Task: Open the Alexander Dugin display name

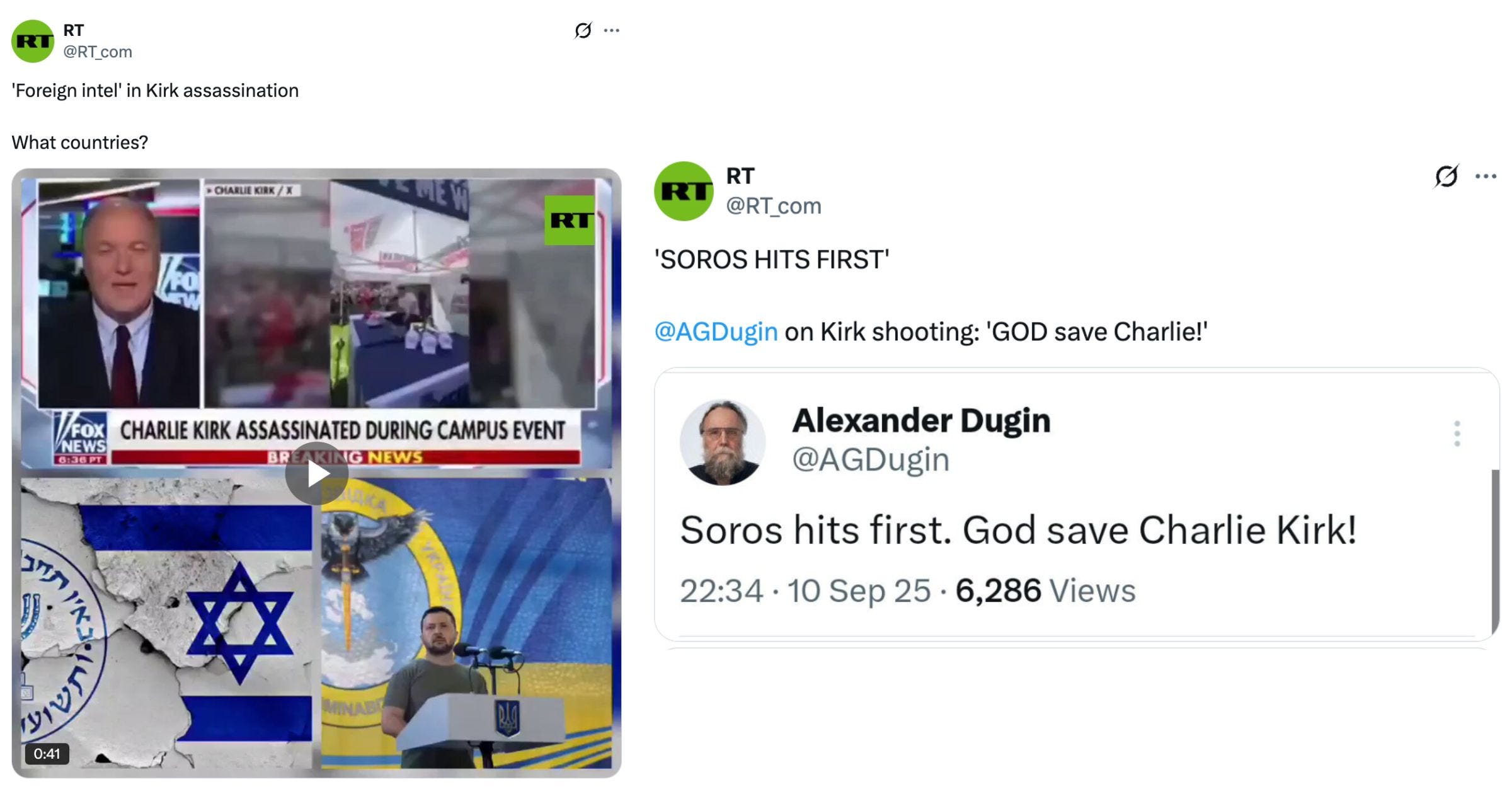Action: pos(921,420)
